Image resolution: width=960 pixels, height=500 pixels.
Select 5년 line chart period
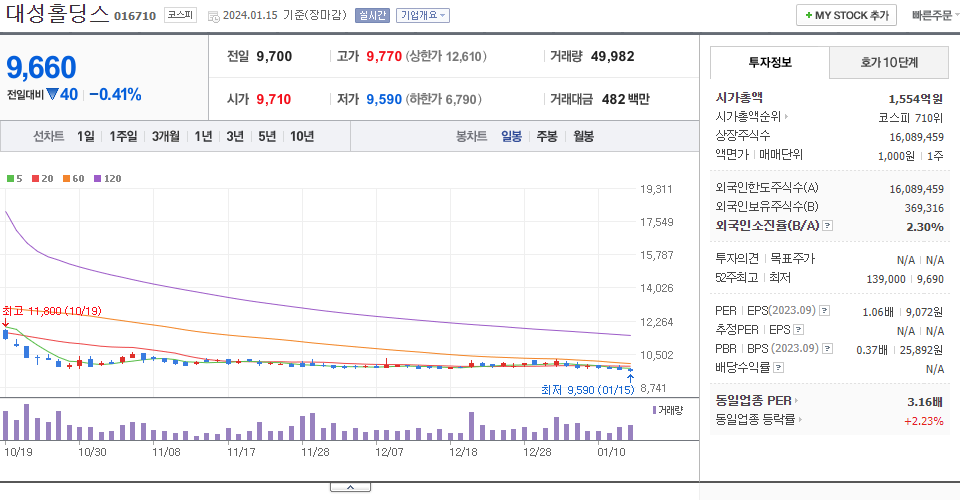(267, 136)
